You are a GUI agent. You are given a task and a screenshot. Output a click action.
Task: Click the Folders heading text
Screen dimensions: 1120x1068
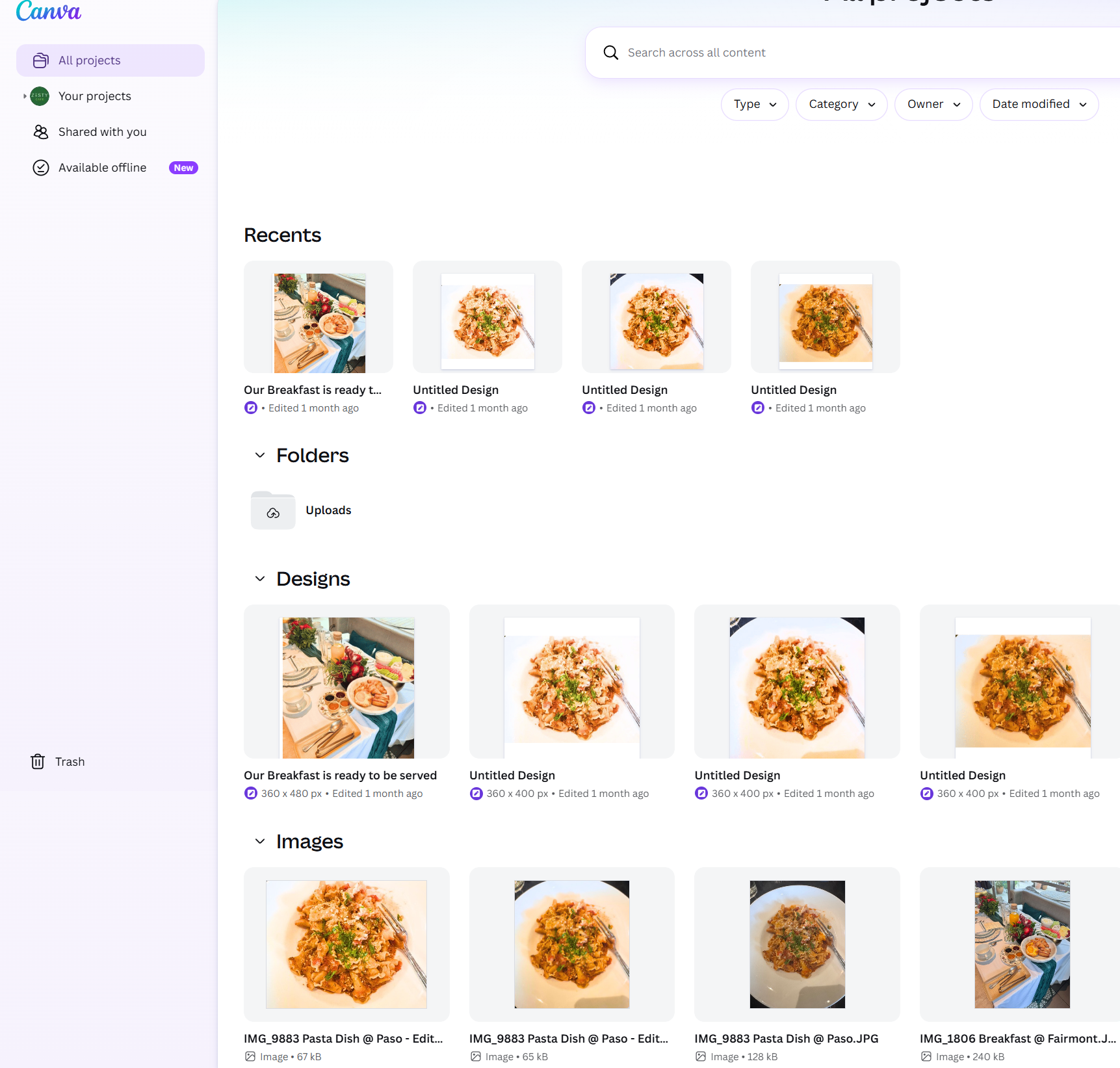pyautogui.click(x=313, y=456)
